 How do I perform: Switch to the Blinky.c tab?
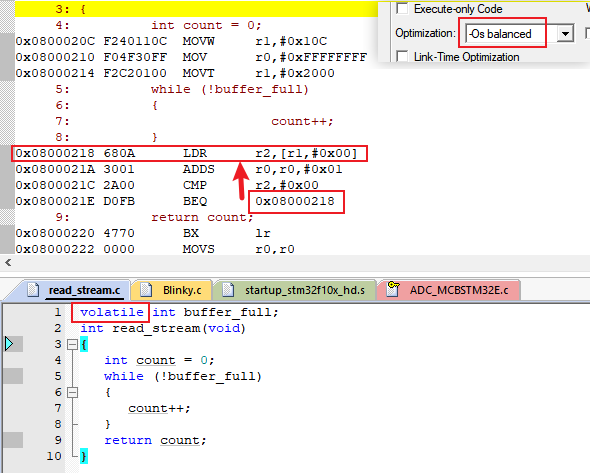tap(172, 290)
